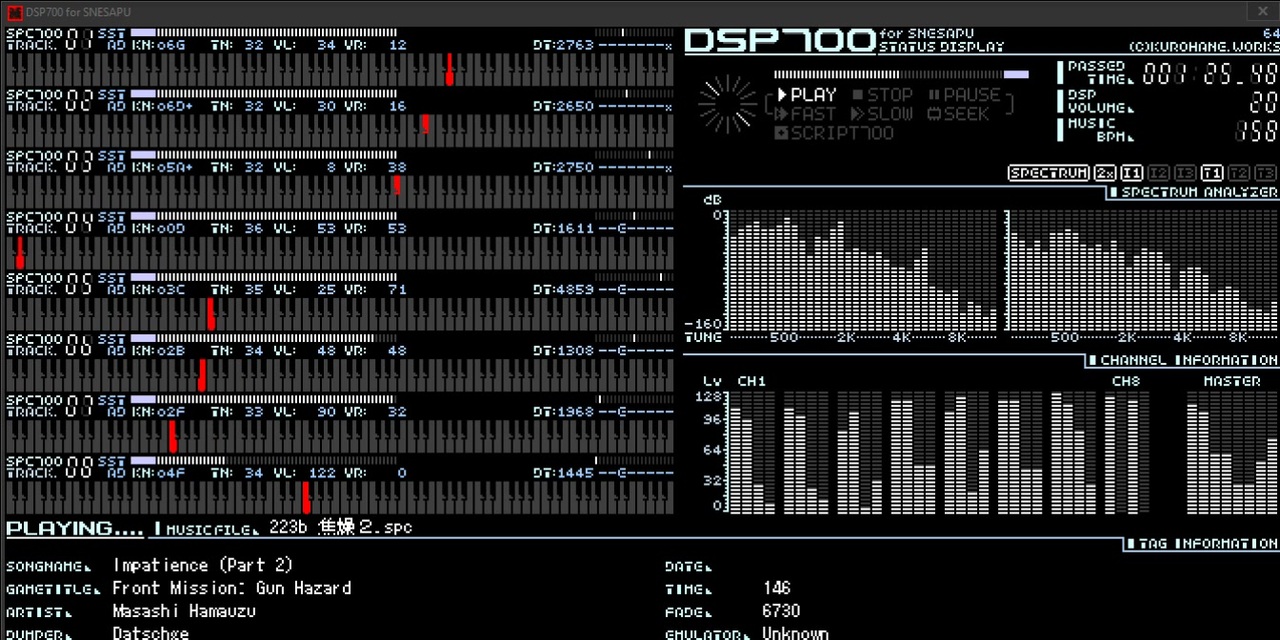Pause playback using the PAUSE control

(964, 95)
